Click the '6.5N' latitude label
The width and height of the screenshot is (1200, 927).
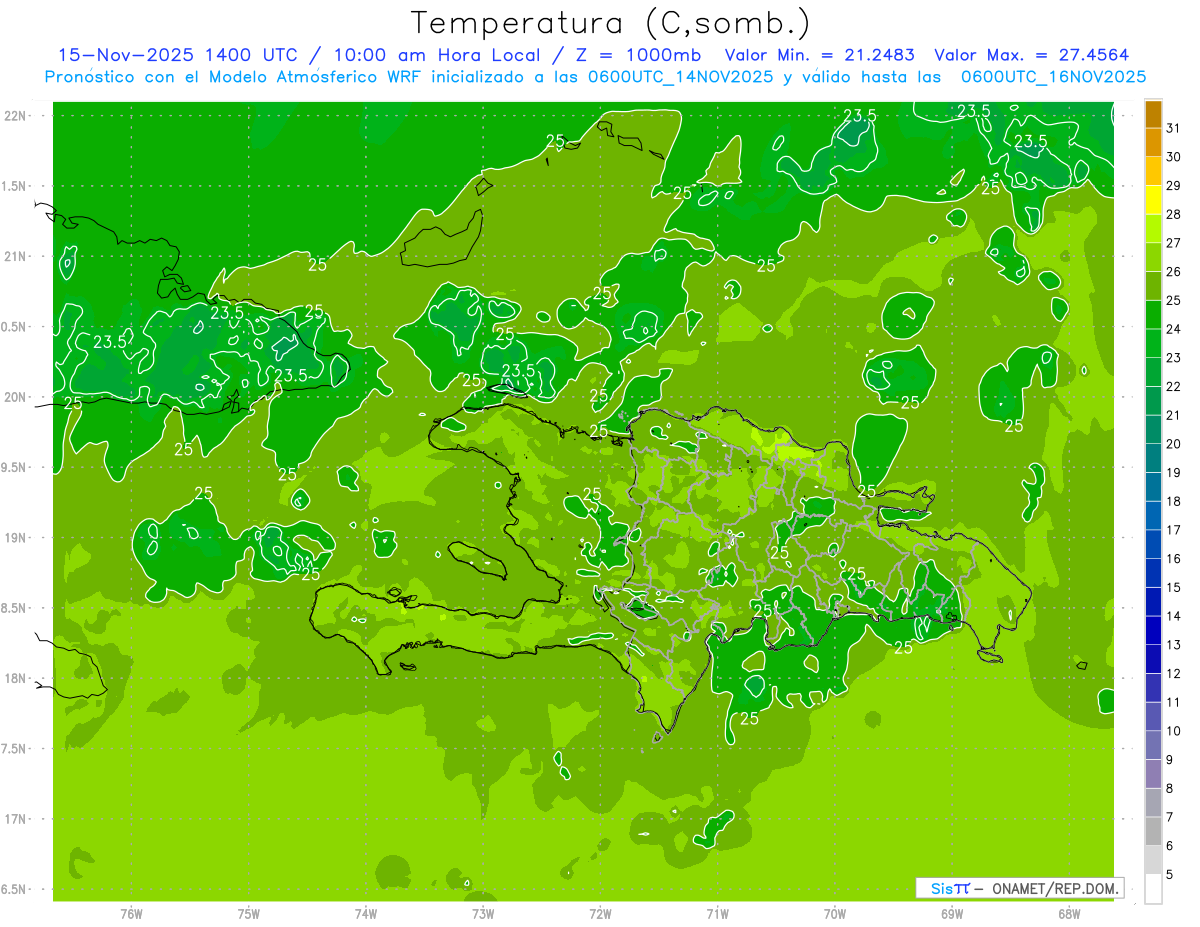[15, 889]
